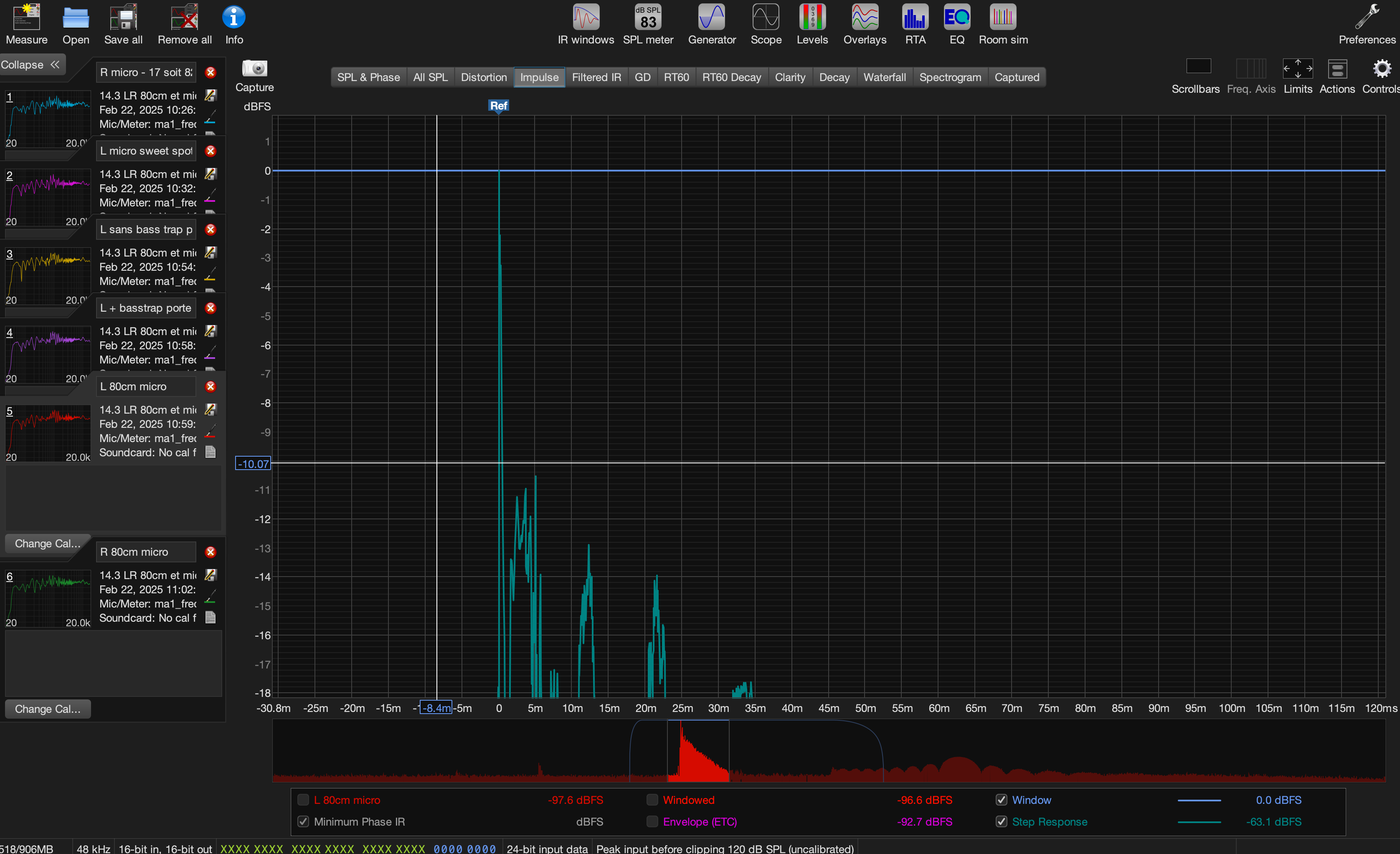Screen dimensions: 1400x854
Task: Click the Step Response teal line sample
Action: (1199, 821)
